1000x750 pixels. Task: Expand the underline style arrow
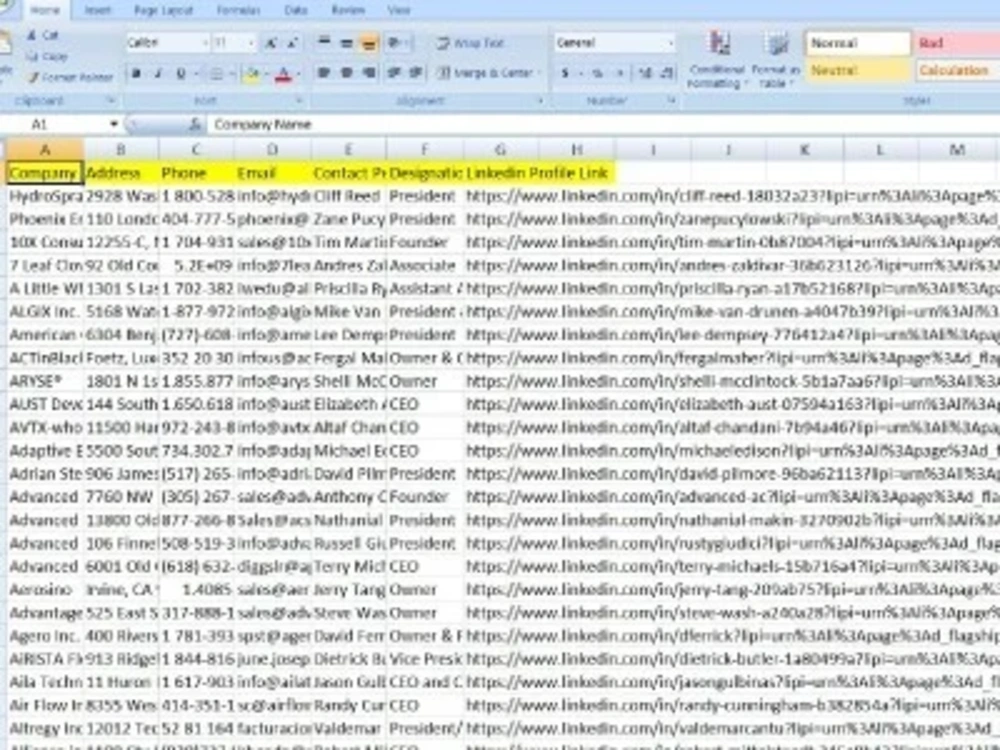click(x=195, y=73)
